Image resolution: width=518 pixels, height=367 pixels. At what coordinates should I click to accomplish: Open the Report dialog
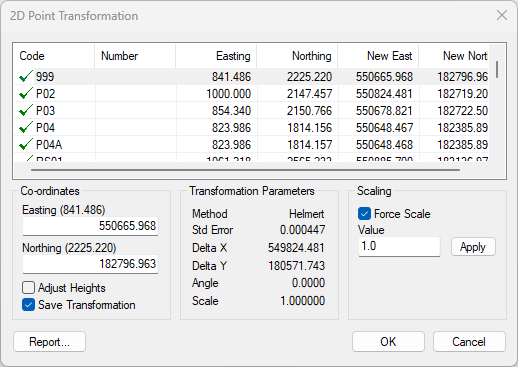(49, 342)
